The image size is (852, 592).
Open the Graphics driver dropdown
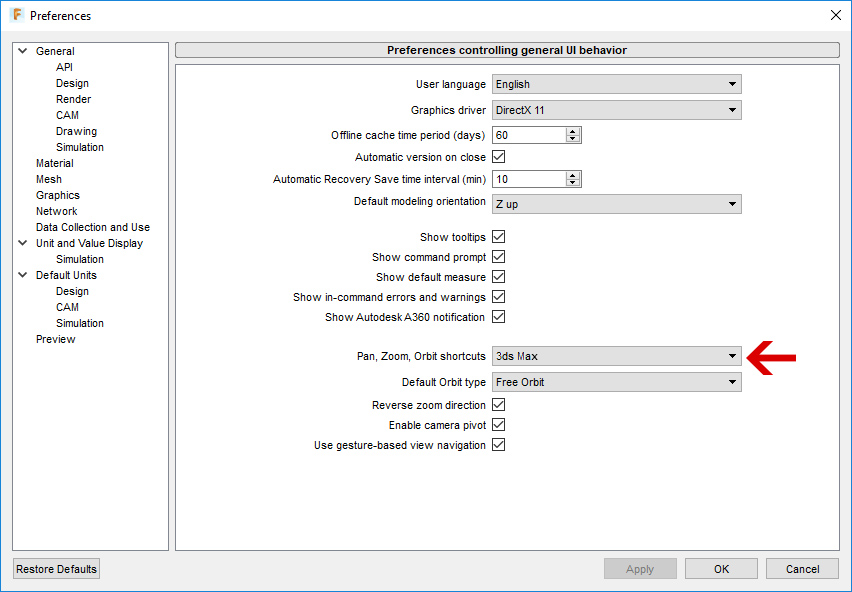pos(617,110)
